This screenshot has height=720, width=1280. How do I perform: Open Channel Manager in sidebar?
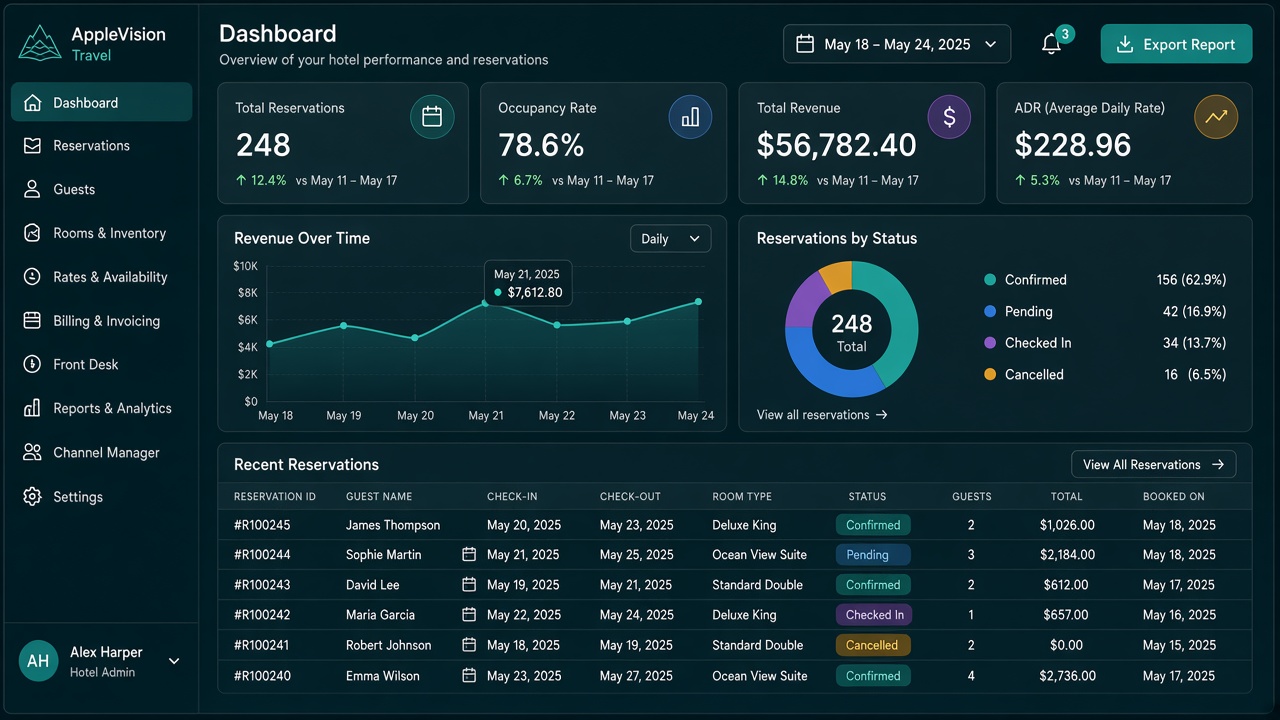pos(101,453)
